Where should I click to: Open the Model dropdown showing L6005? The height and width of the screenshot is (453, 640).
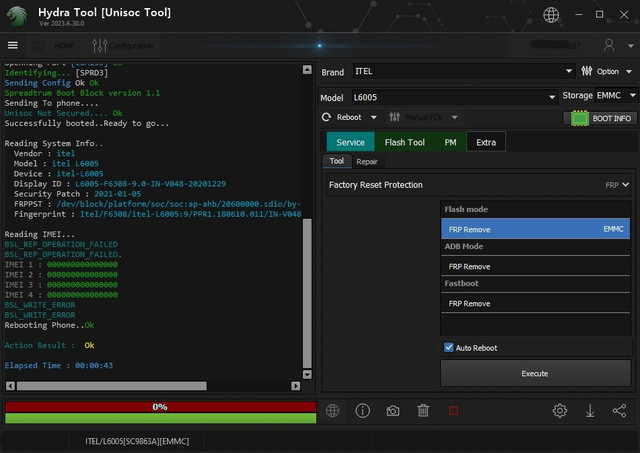pos(454,97)
